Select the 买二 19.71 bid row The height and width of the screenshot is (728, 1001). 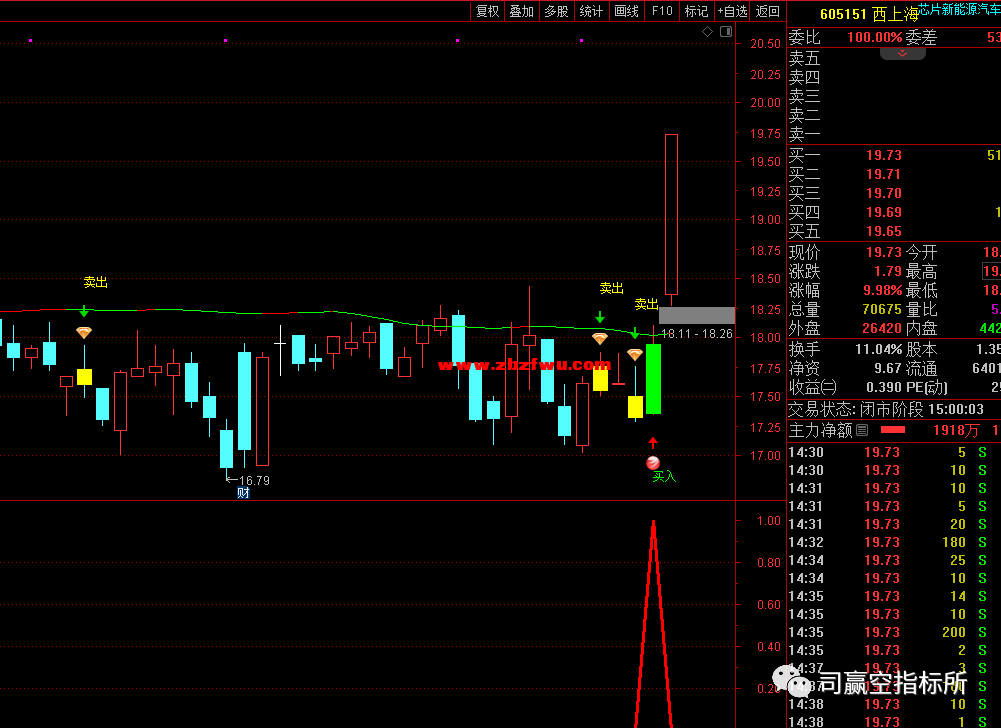[894, 174]
